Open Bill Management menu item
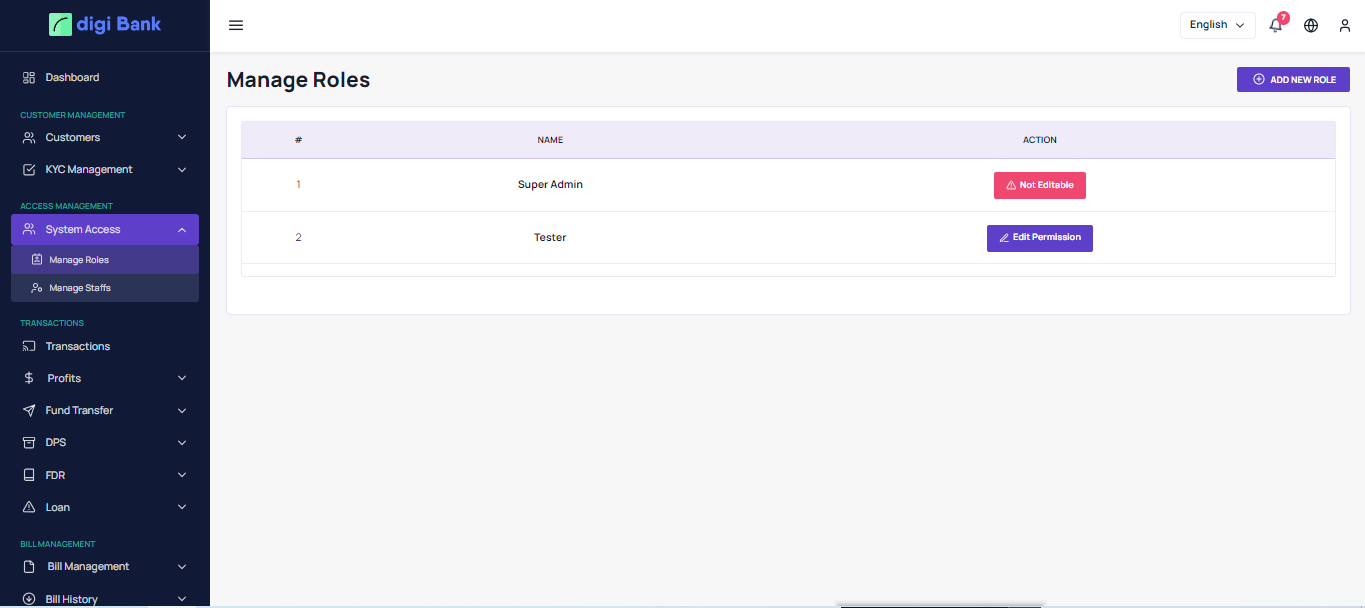1365x608 pixels. click(x=88, y=566)
